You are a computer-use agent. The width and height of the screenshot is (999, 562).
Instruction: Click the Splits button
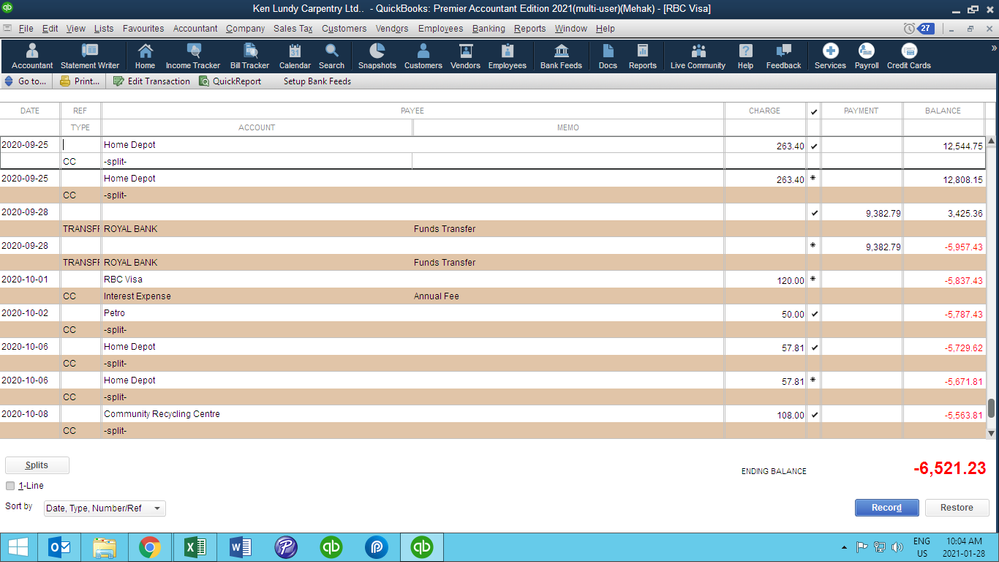37,465
